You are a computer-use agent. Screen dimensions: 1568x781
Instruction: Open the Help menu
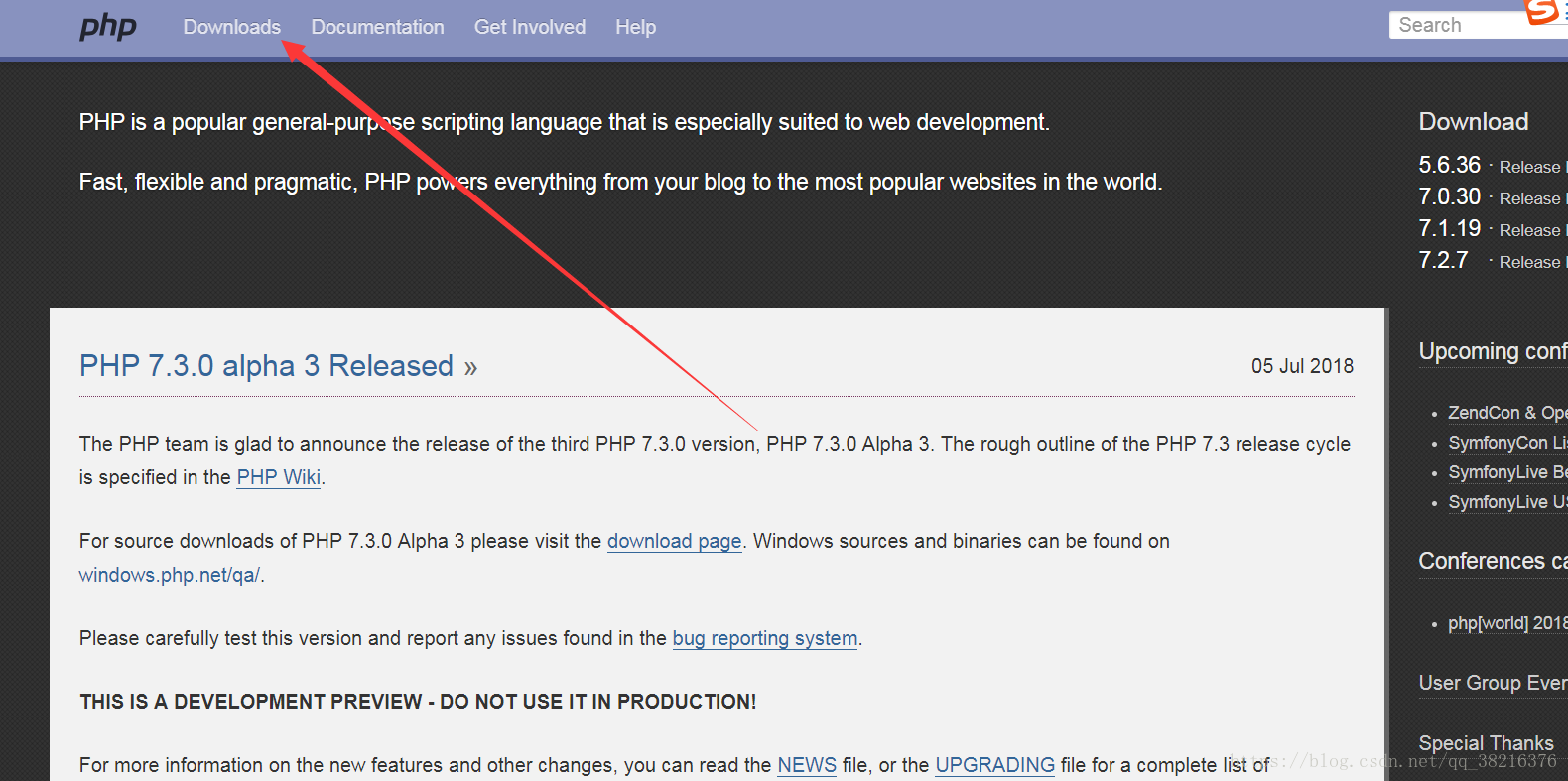point(635,27)
